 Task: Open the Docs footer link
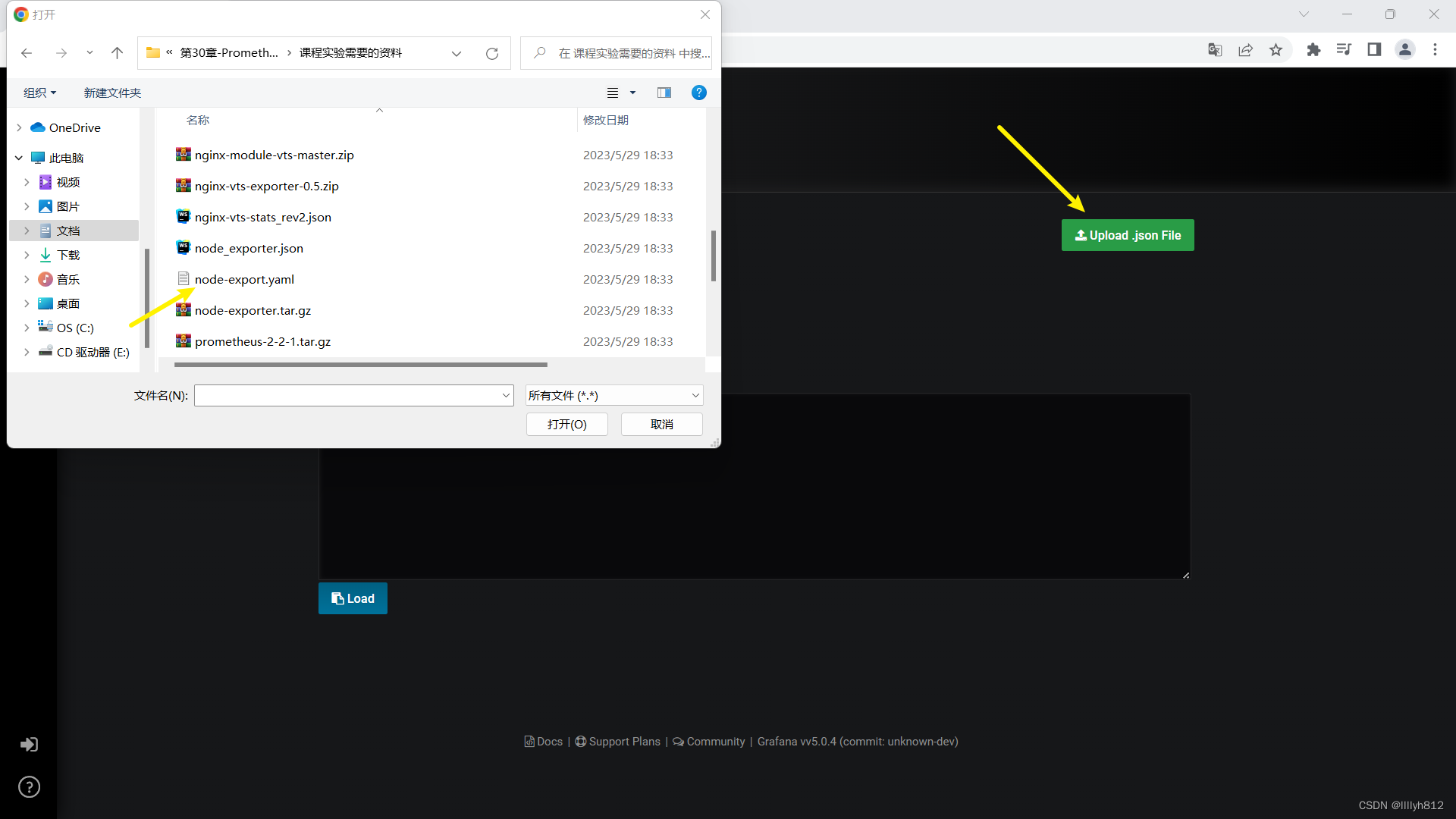coord(544,742)
